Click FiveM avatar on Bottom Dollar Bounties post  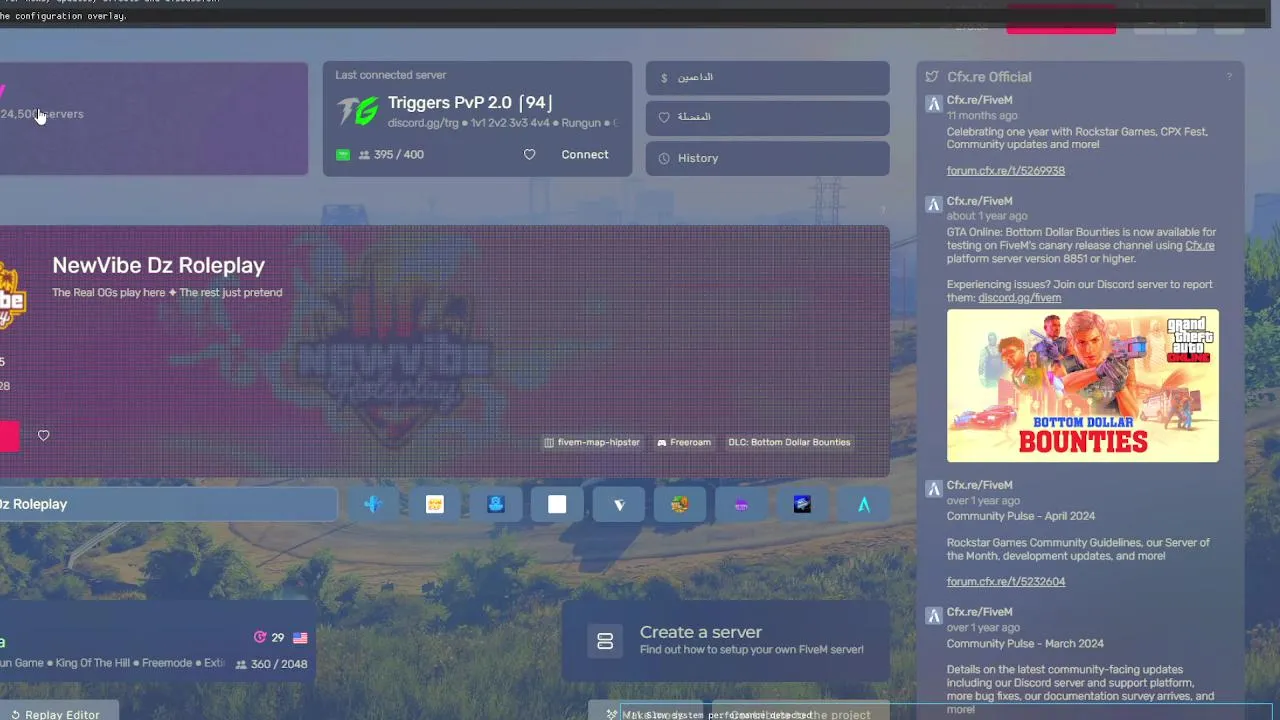point(933,204)
